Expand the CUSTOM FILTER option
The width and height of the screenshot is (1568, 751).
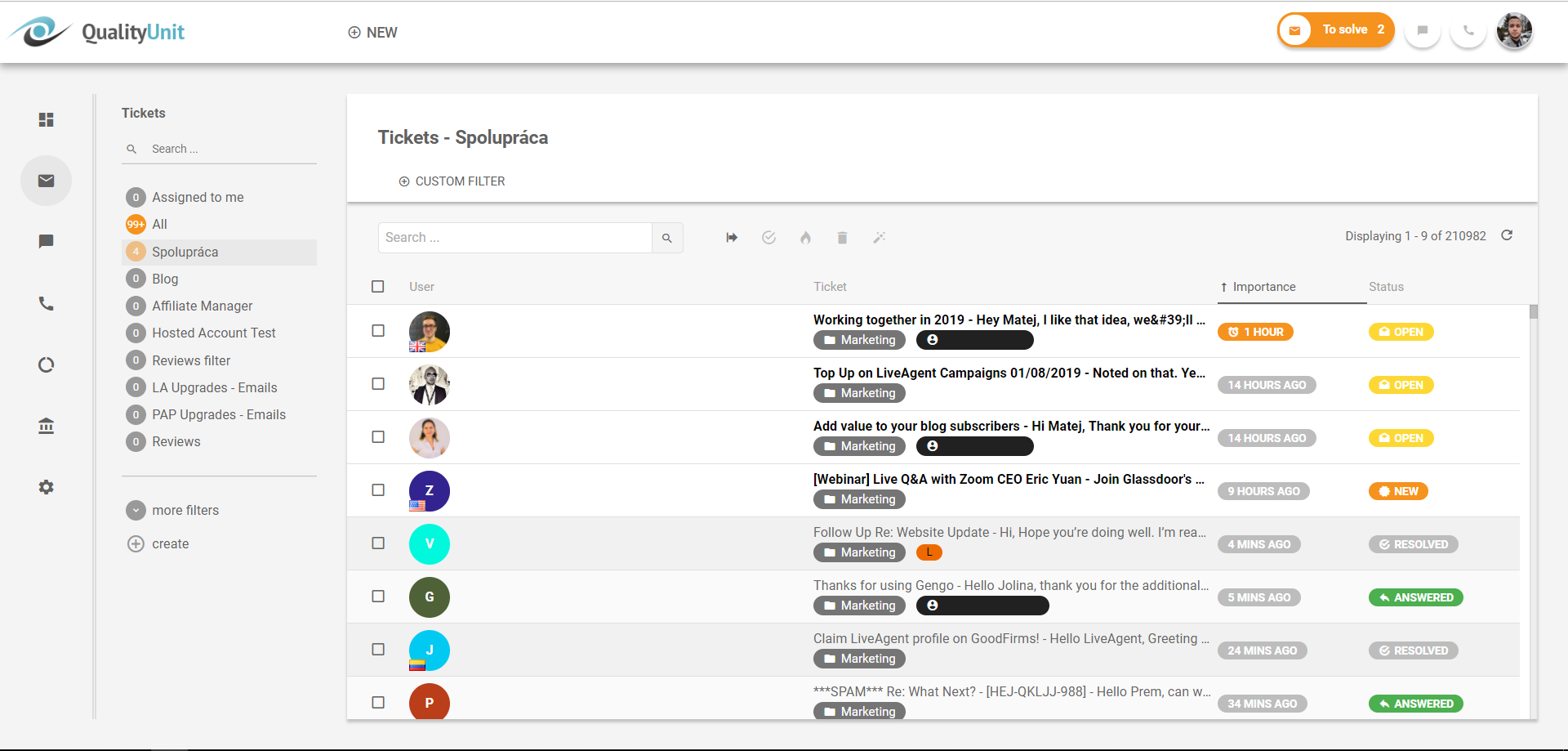pos(452,181)
